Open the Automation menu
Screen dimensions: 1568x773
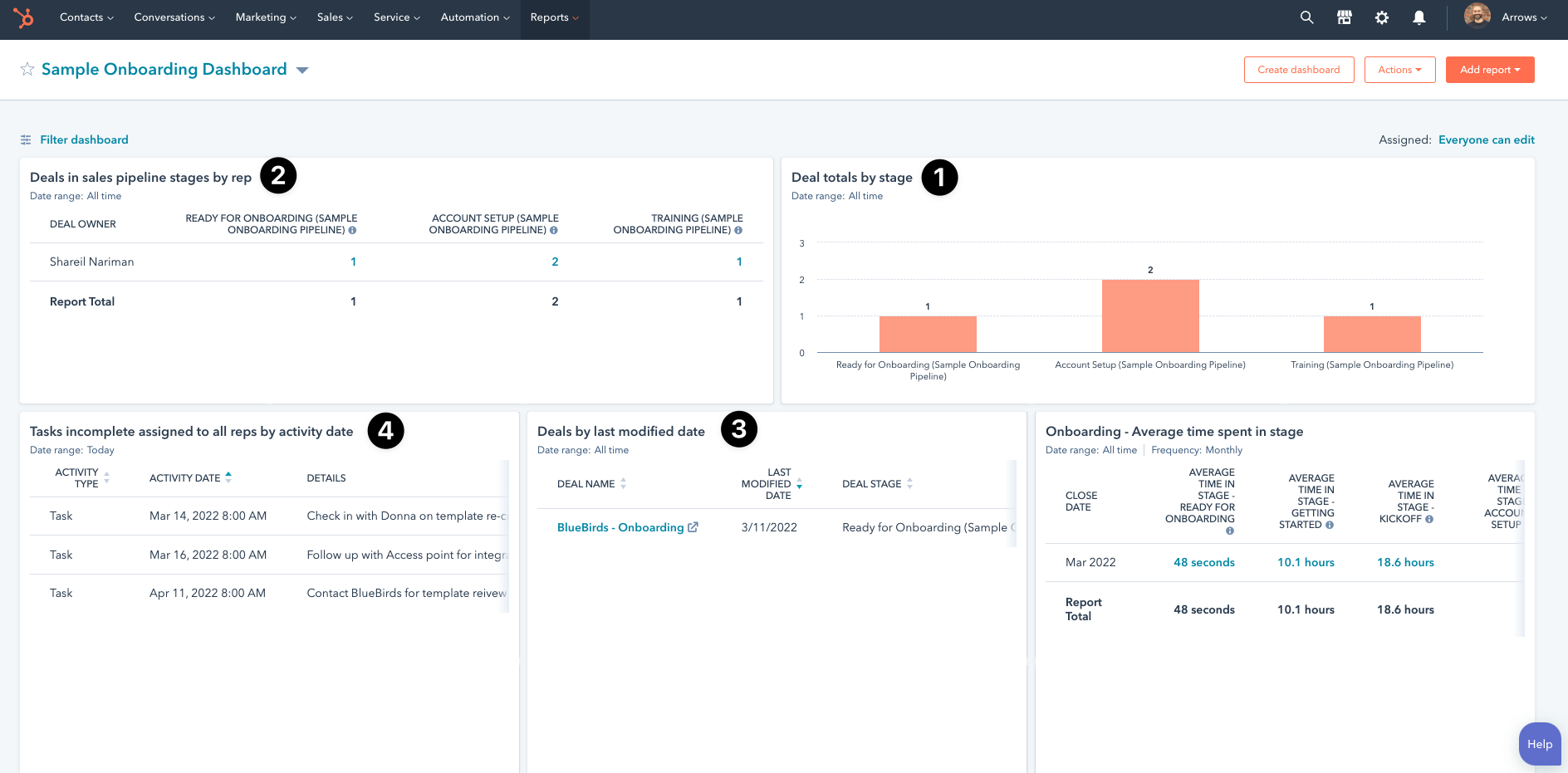pyautogui.click(x=474, y=17)
